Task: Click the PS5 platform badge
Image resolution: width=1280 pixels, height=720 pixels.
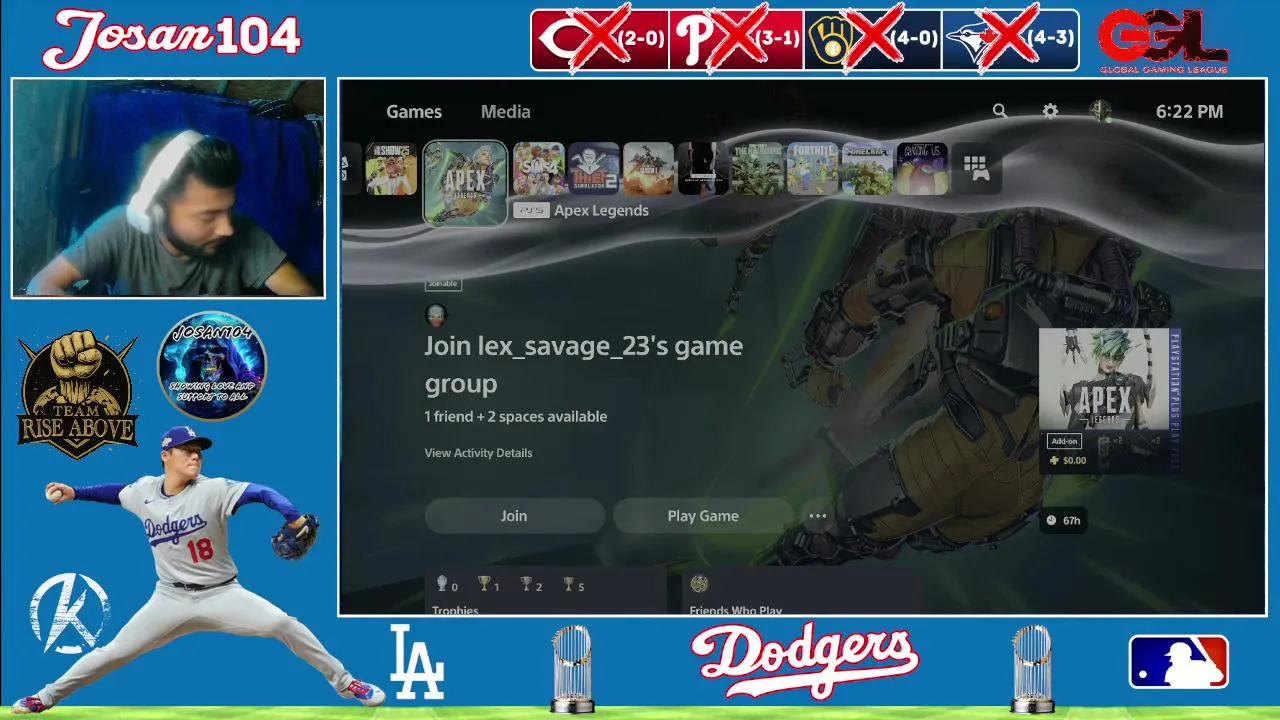Action: click(531, 210)
